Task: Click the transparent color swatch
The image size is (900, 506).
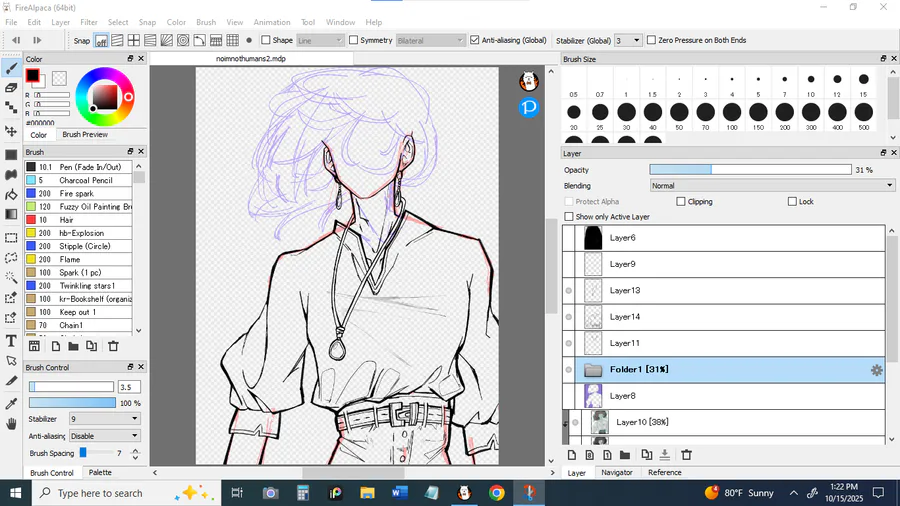Action: (59, 77)
